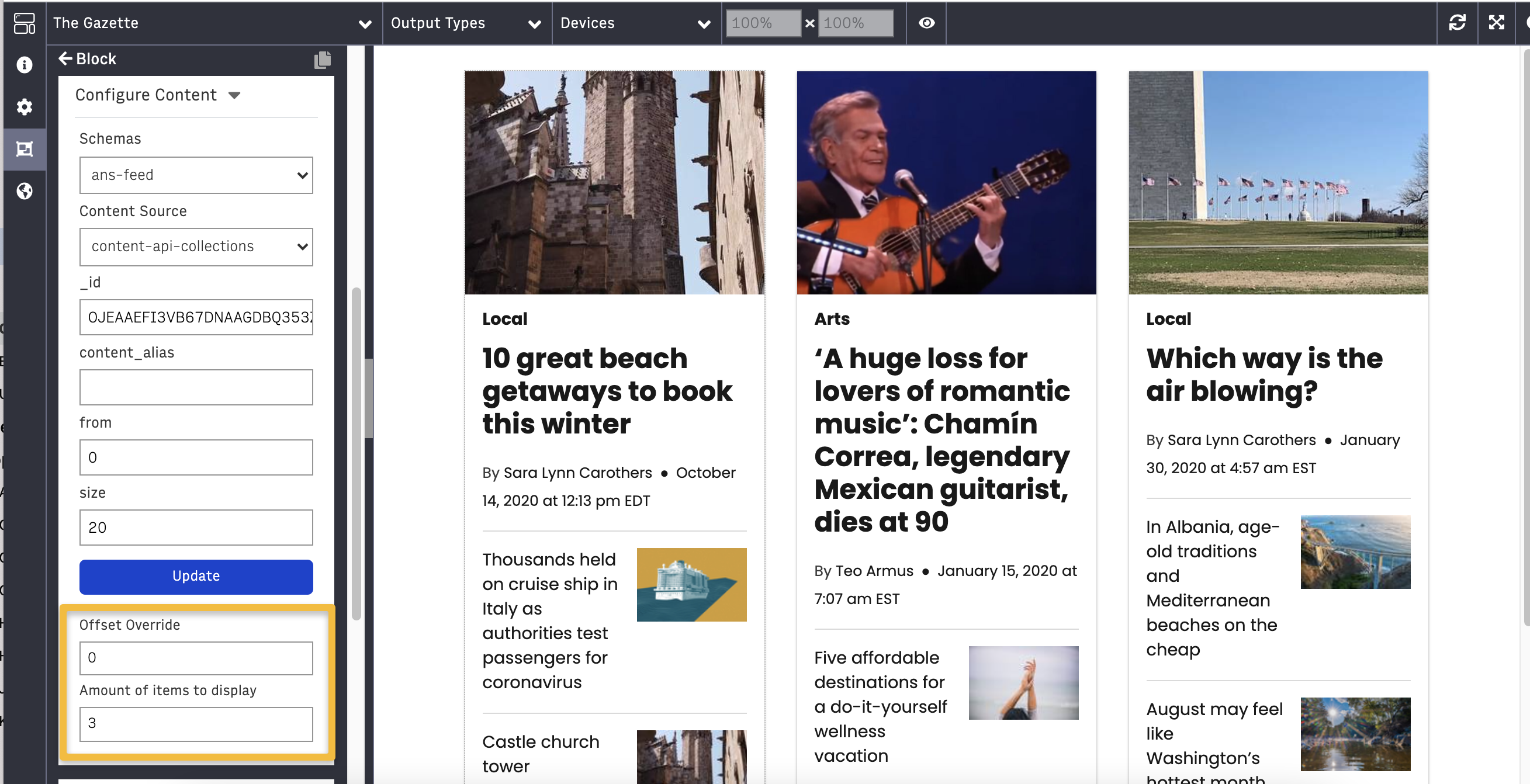Open the Schemas ans-feed dropdown
Image resolution: width=1530 pixels, height=784 pixels.
(x=196, y=175)
